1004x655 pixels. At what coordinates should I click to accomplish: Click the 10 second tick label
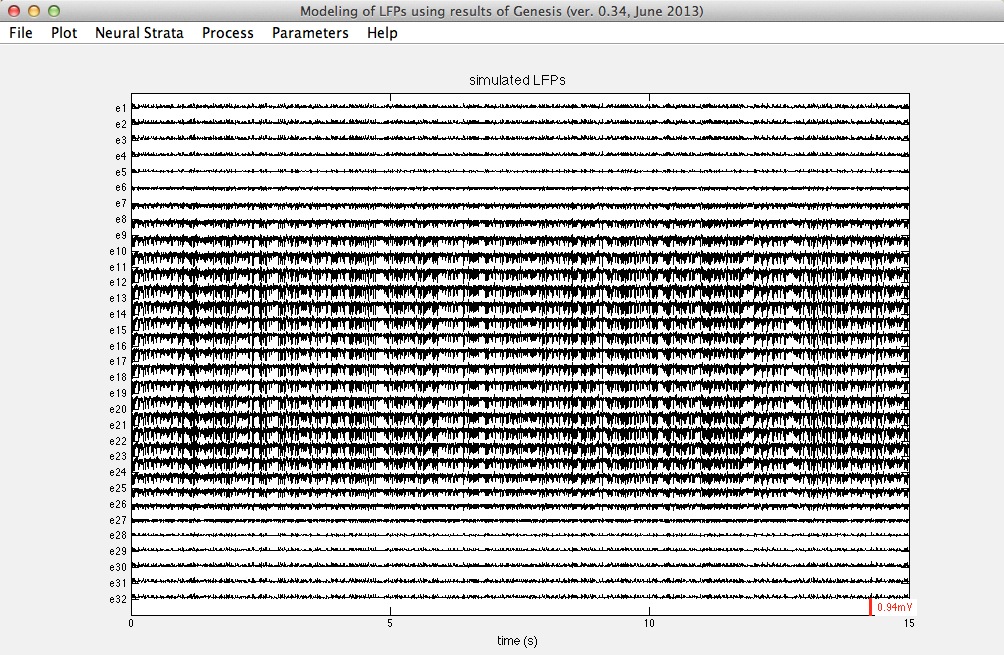[649, 624]
